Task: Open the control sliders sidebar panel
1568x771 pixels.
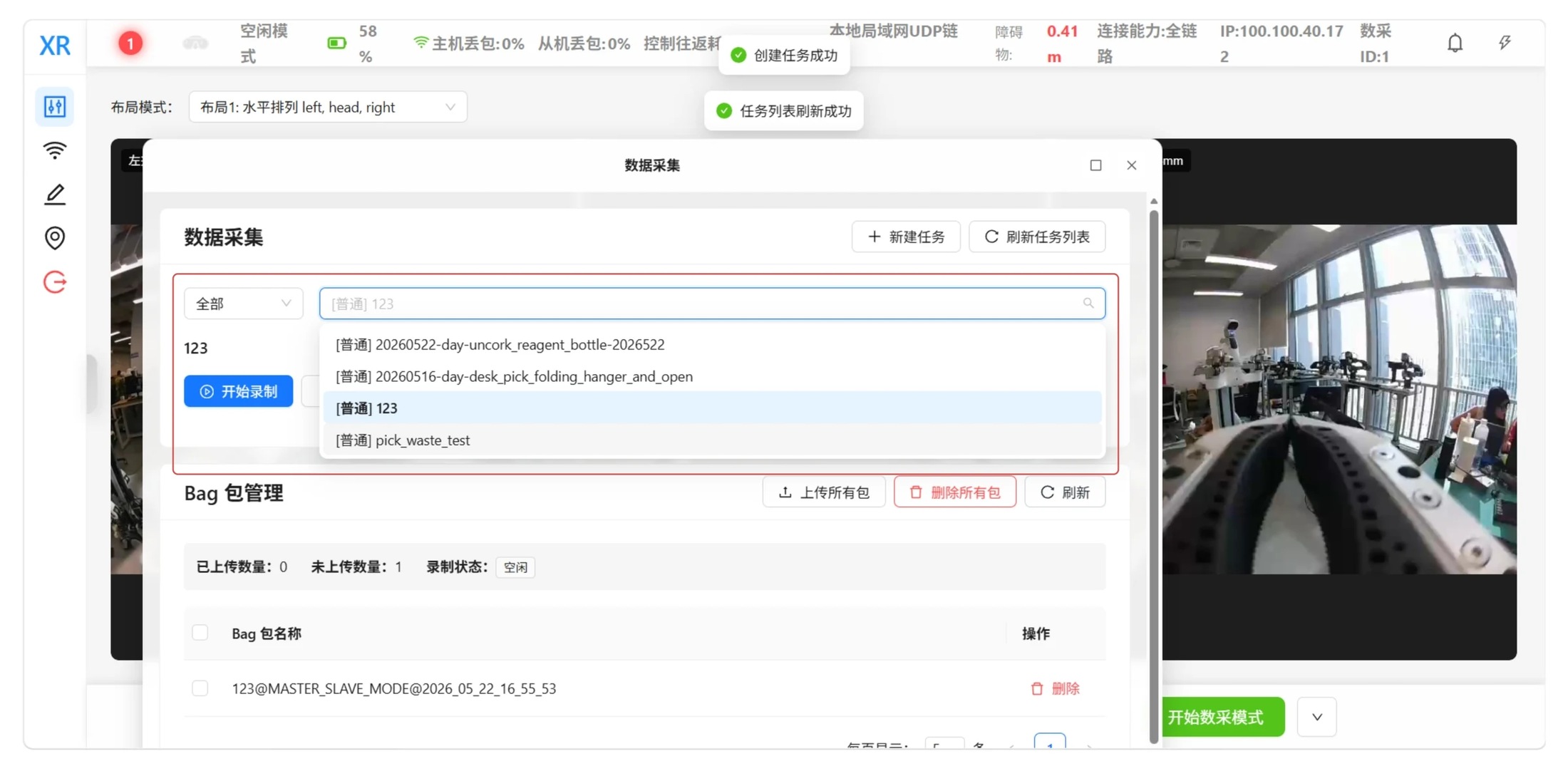Action: tap(55, 107)
